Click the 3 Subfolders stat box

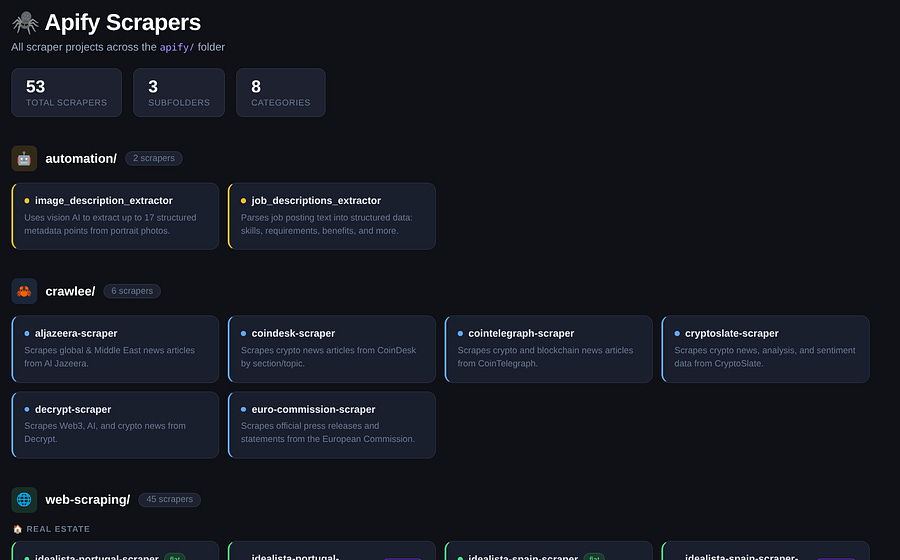click(179, 93)
